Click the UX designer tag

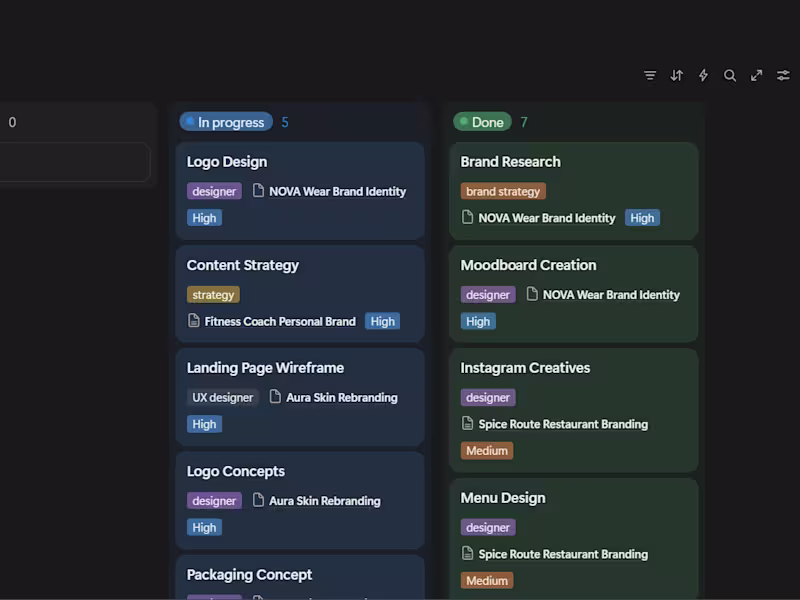(x=223, y=397)
